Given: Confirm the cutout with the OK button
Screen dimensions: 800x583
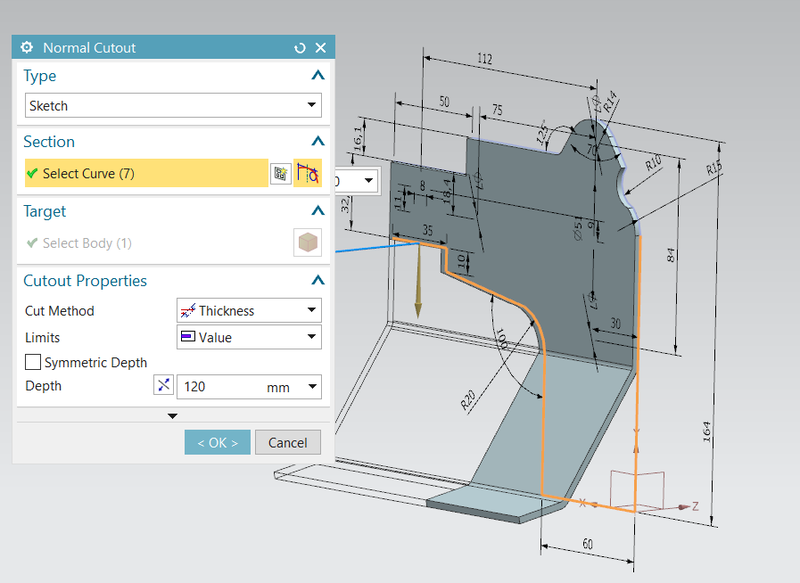Looking at the screenshot, I should pyautogui.click(x=217, y=442).
